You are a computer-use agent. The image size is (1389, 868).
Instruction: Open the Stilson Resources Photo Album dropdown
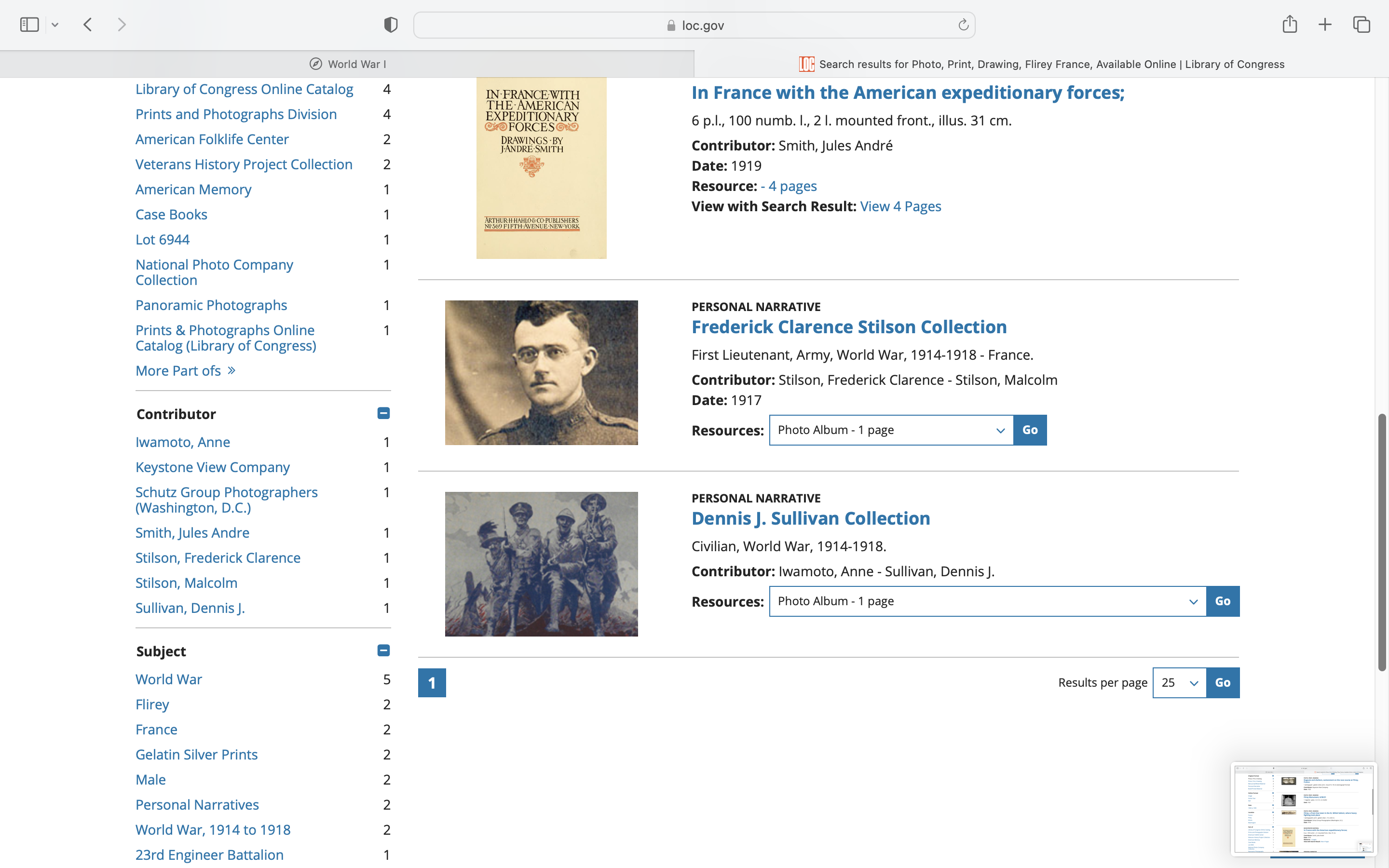click(x=891, y=430)
